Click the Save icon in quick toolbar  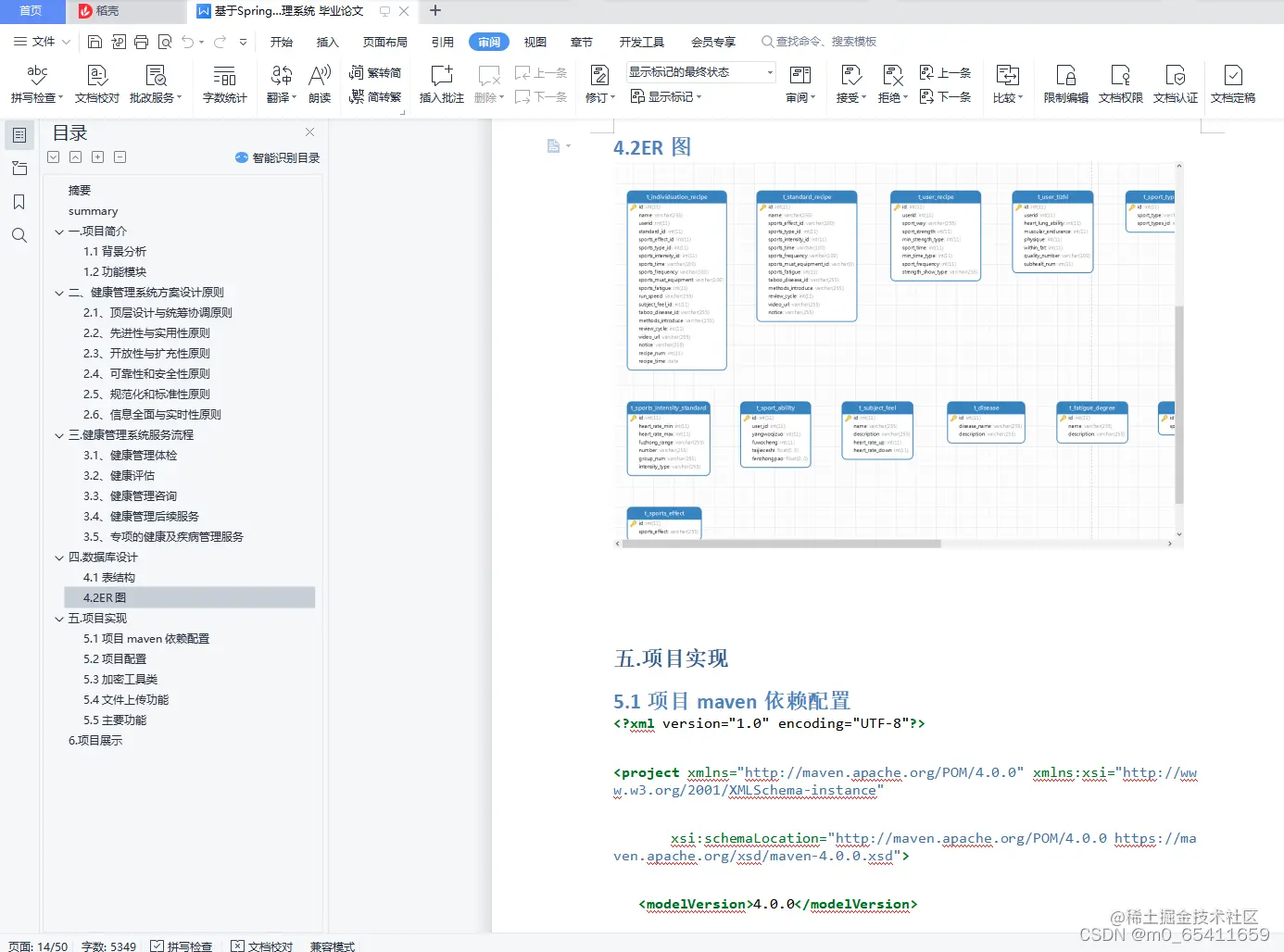click(95, 42)
